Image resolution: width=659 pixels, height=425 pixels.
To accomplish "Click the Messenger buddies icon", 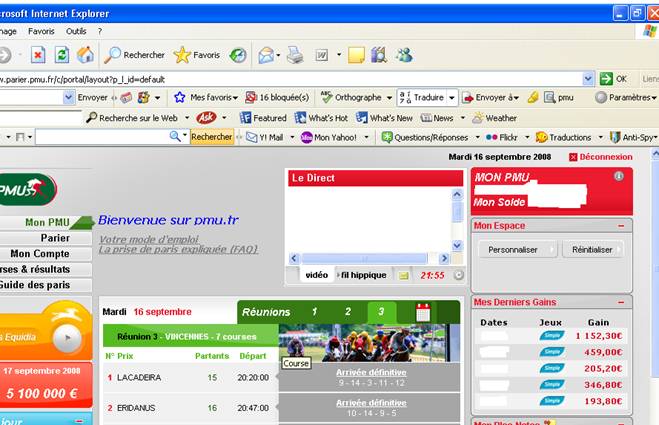I will click(404, 55).
